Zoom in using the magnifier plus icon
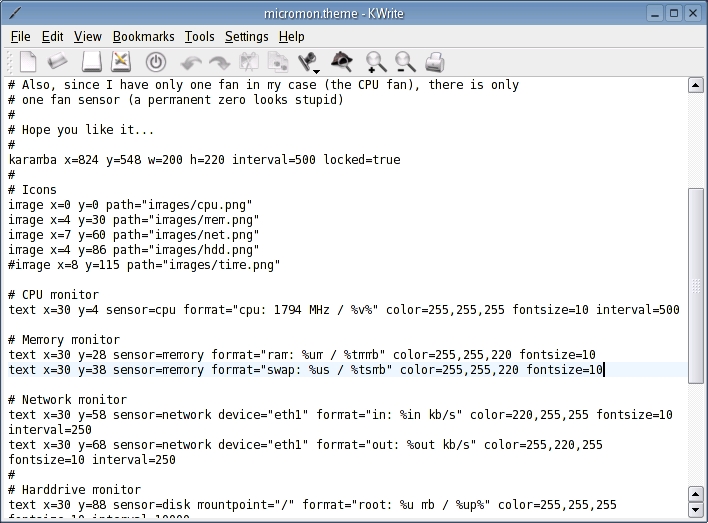This screenshot has height=523, width=708. (376, 62)
